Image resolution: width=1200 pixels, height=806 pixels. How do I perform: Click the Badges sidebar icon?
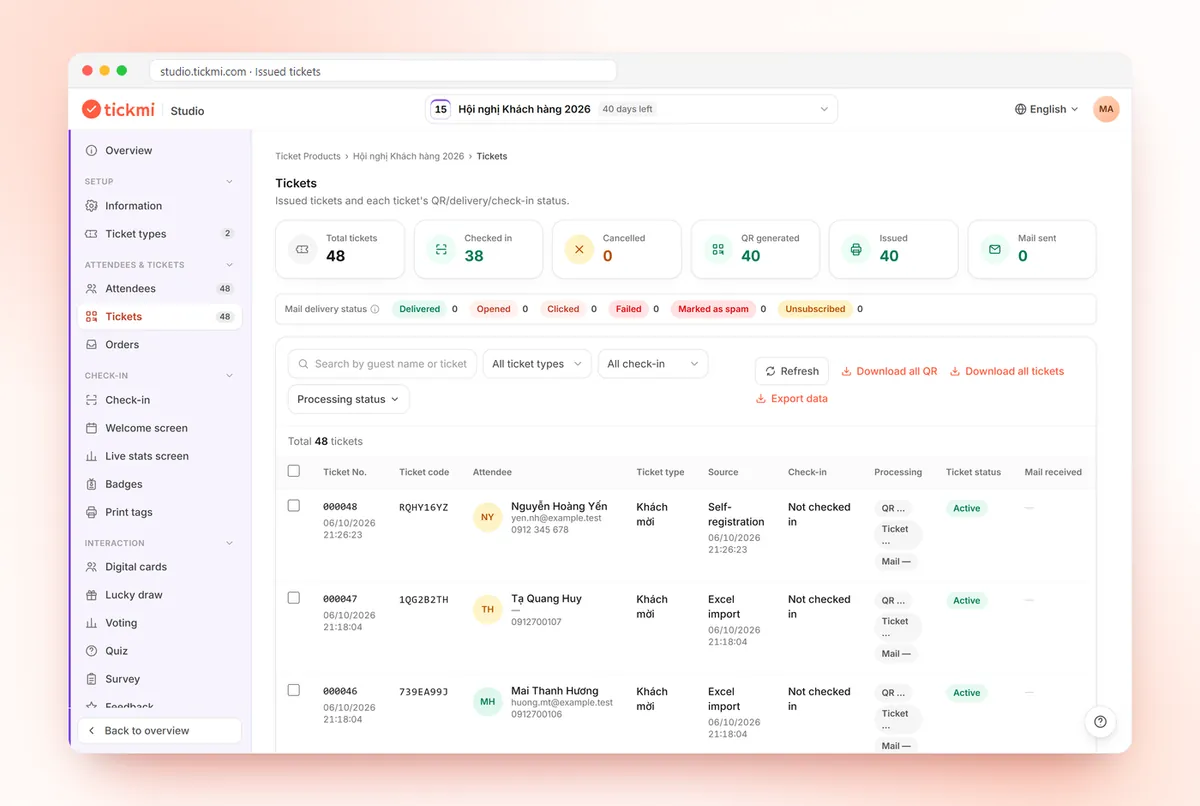coord(91,484)
